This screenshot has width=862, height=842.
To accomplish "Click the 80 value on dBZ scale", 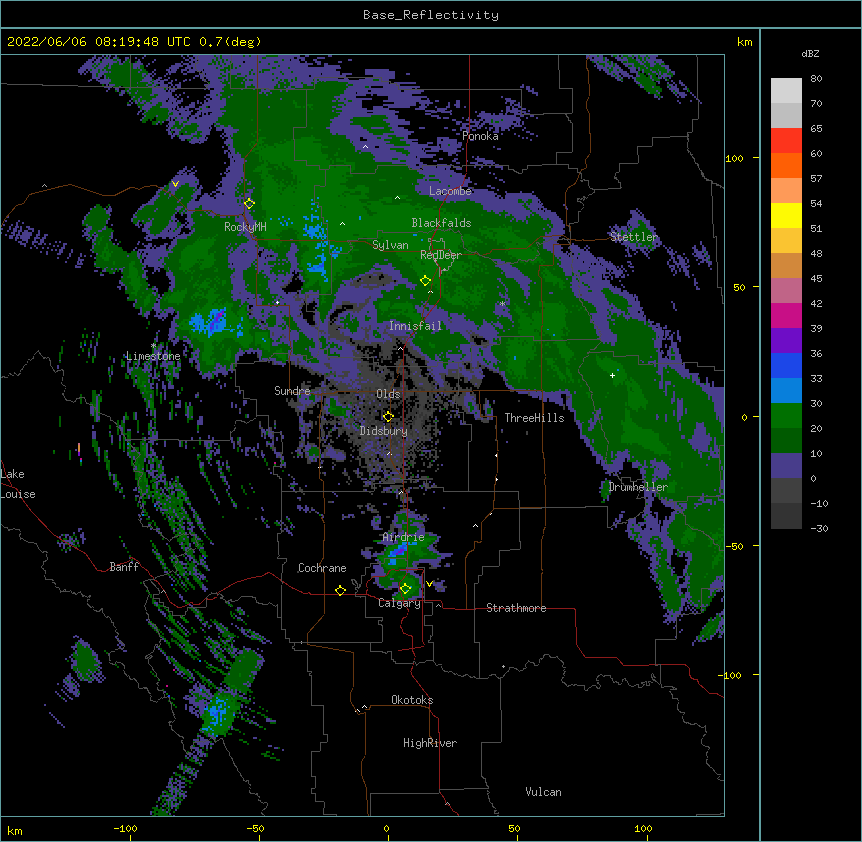I will point(816,79).
